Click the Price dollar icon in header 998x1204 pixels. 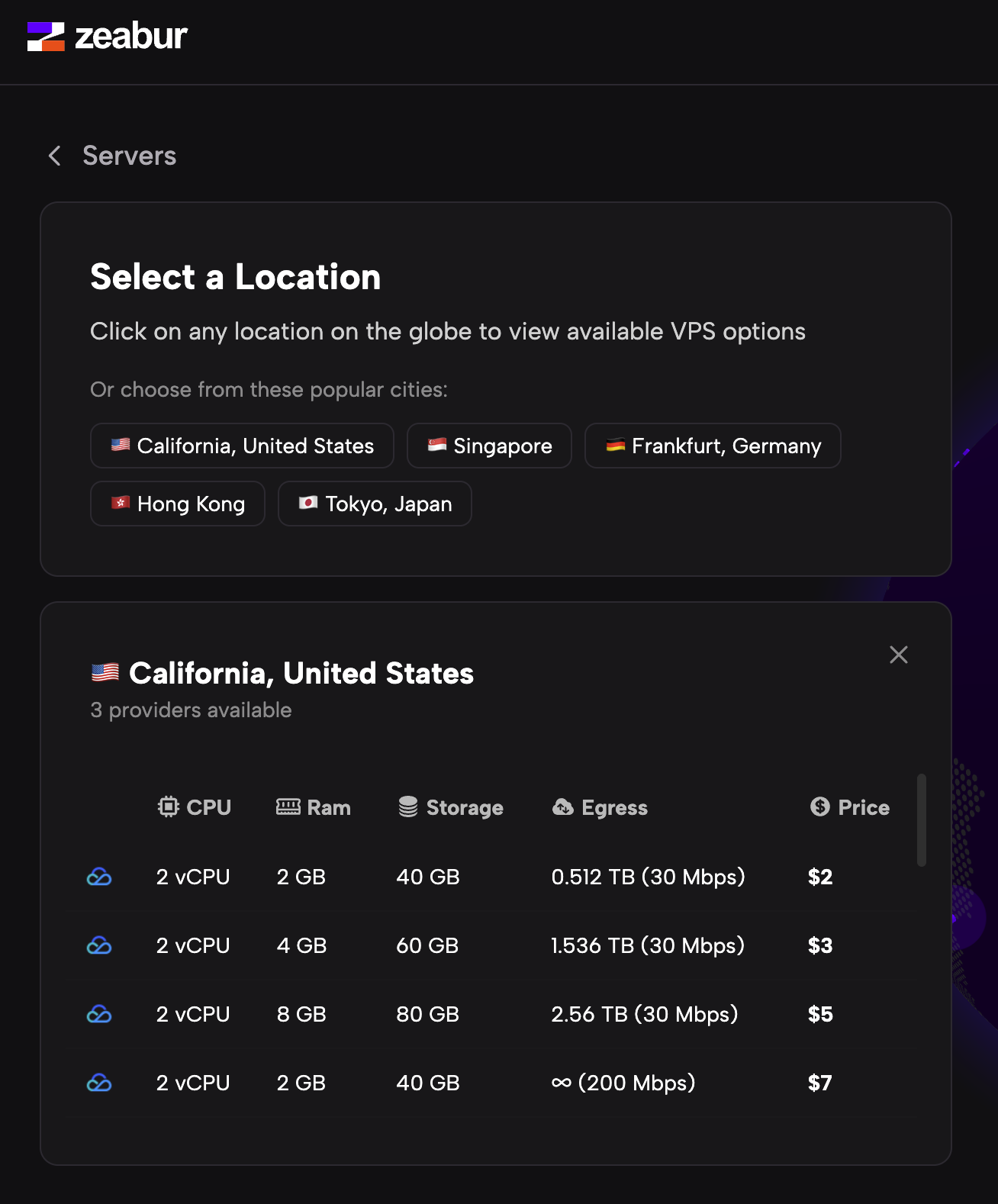tap(820, 807)
